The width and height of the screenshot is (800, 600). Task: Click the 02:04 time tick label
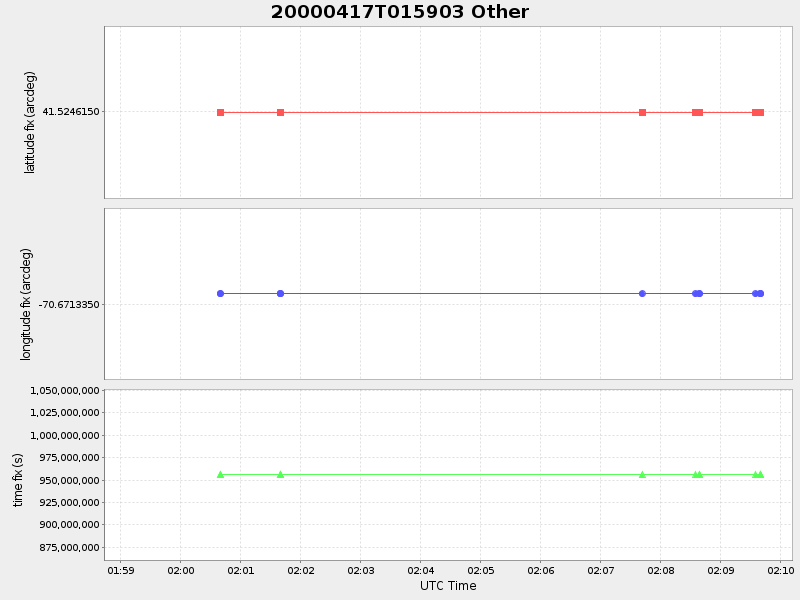pos(420,570)
